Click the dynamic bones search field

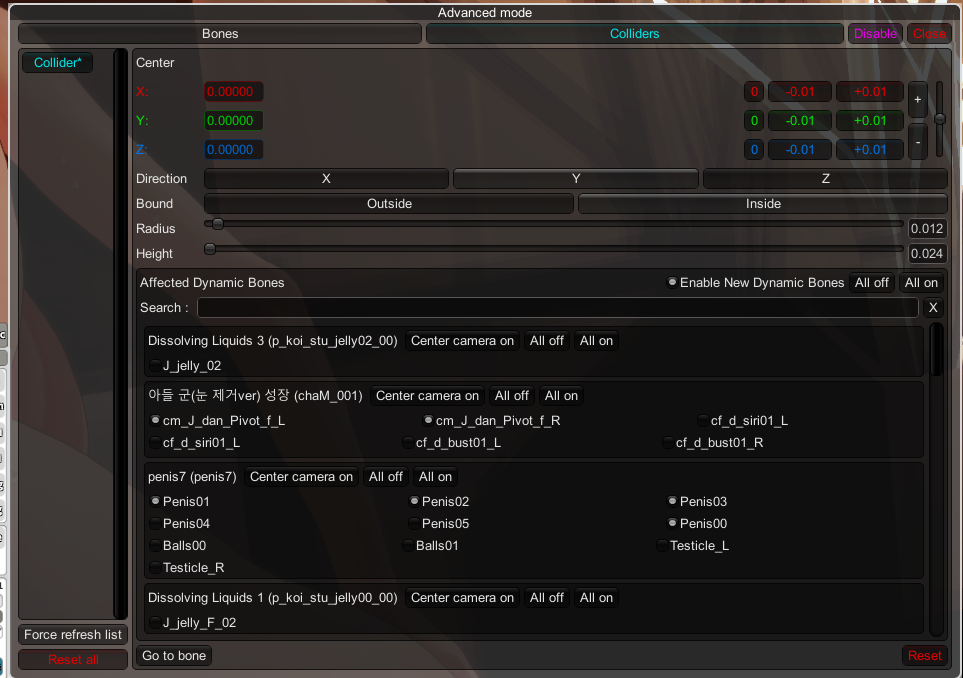[x=557, y=308]
